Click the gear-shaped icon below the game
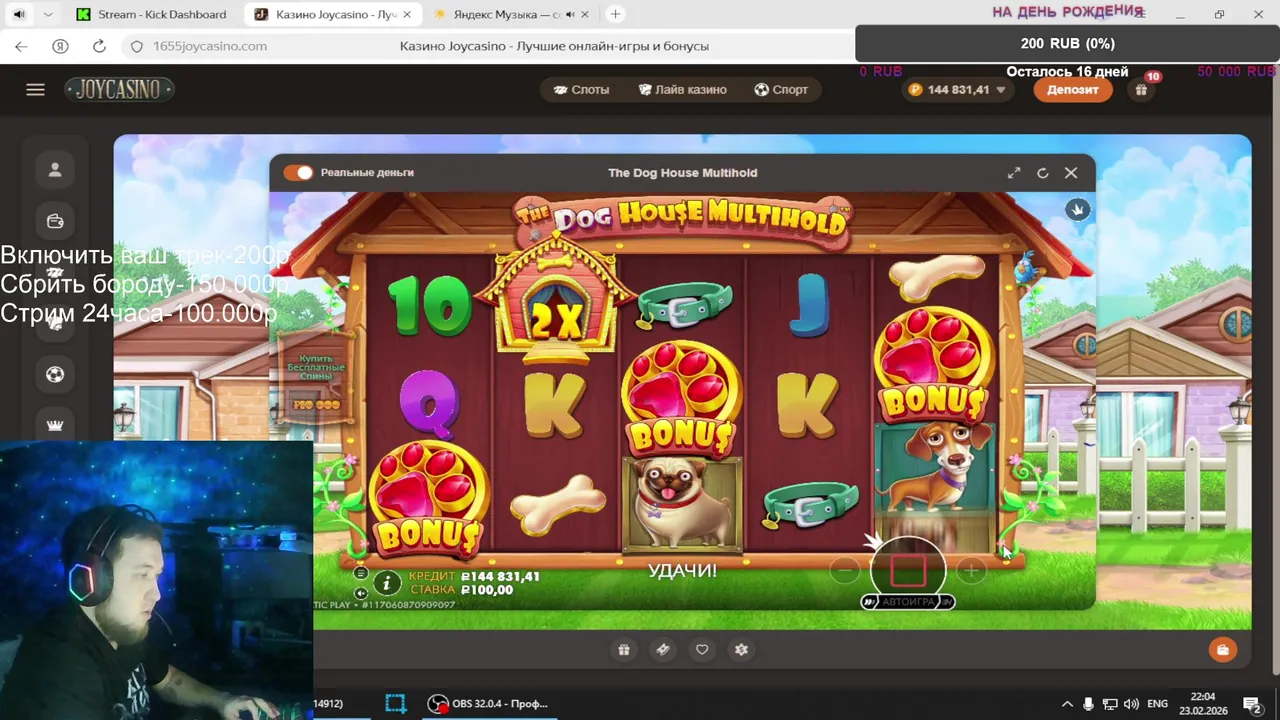The width and height of the screenshot is (1280, 720). coord(741,650)
